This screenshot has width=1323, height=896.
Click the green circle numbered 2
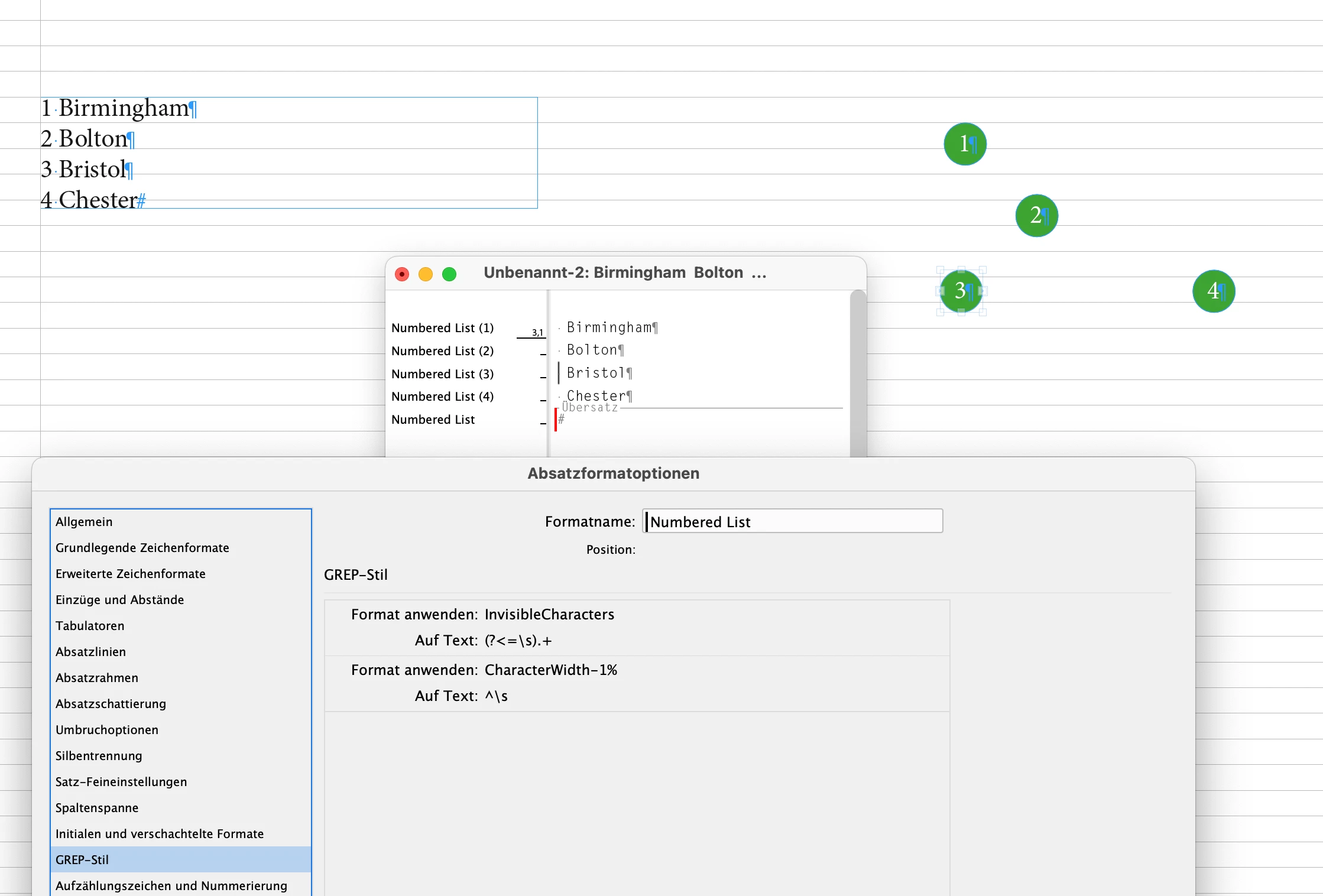pos(1036,216)
